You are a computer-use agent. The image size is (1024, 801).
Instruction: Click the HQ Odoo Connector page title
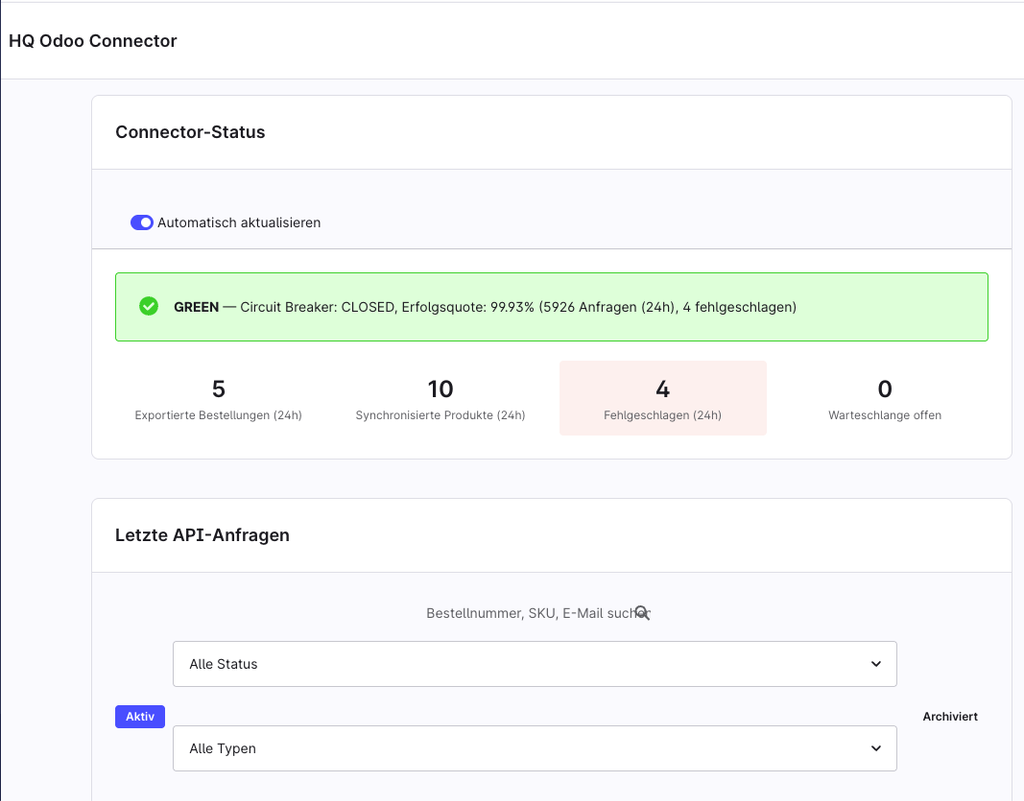[x=93, y=40]
